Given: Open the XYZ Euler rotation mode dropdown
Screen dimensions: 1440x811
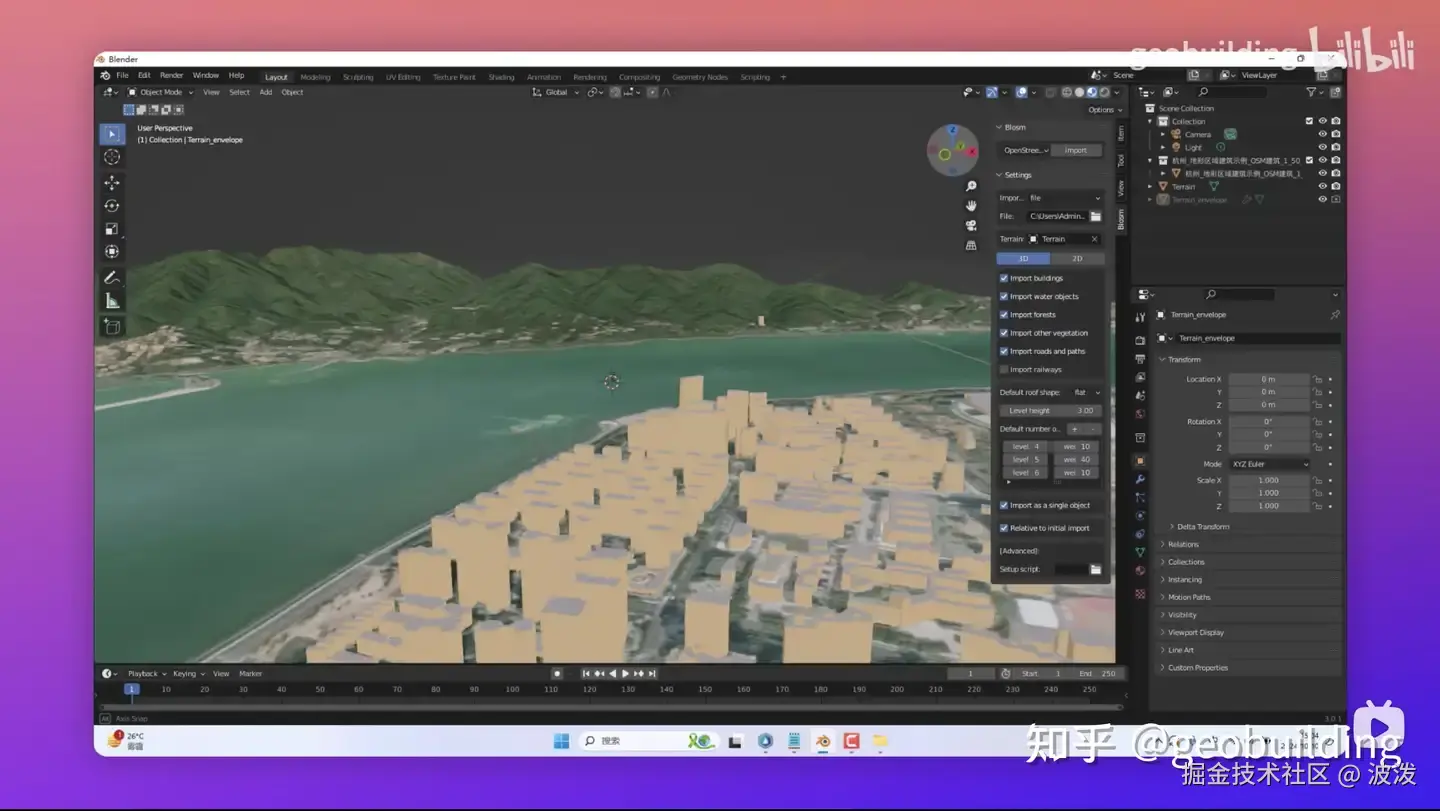Looking at the screenshot, I should tap(1269, 465).
